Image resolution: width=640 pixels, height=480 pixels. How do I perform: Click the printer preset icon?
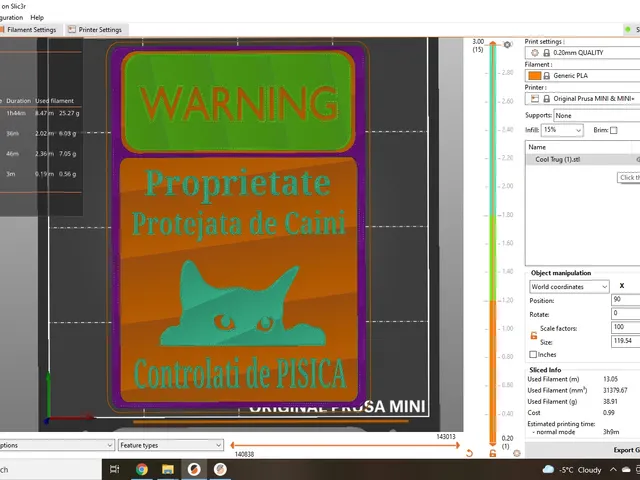535,98
